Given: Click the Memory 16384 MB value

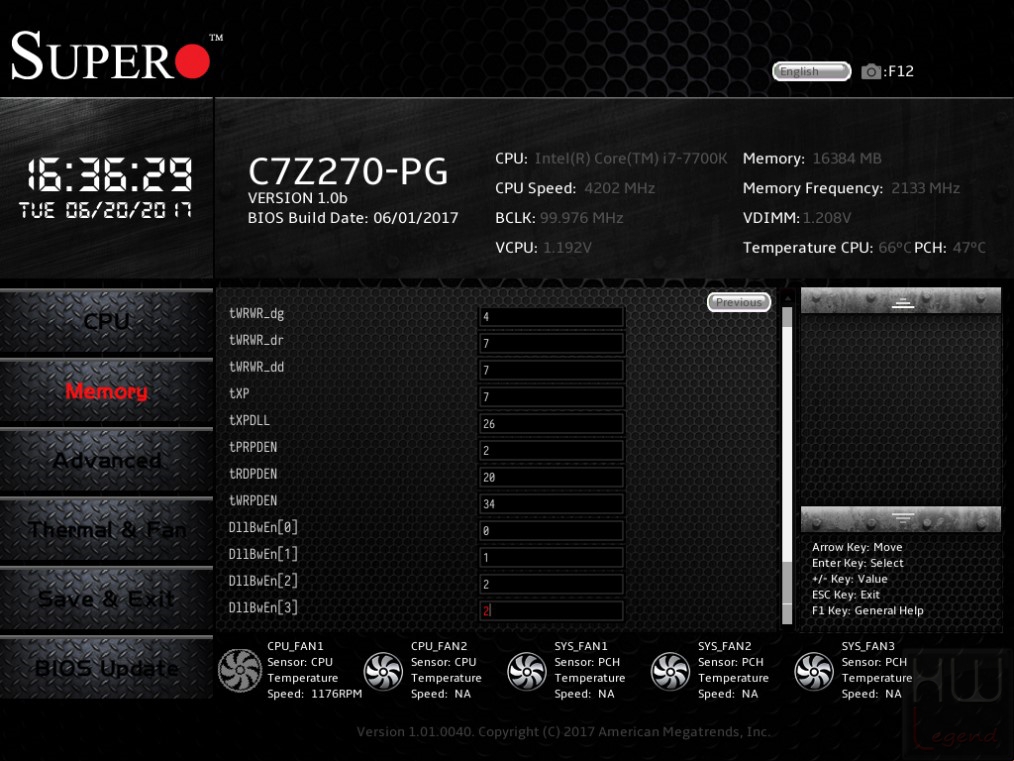Looking at the screenshot, I should pos(847,158).
